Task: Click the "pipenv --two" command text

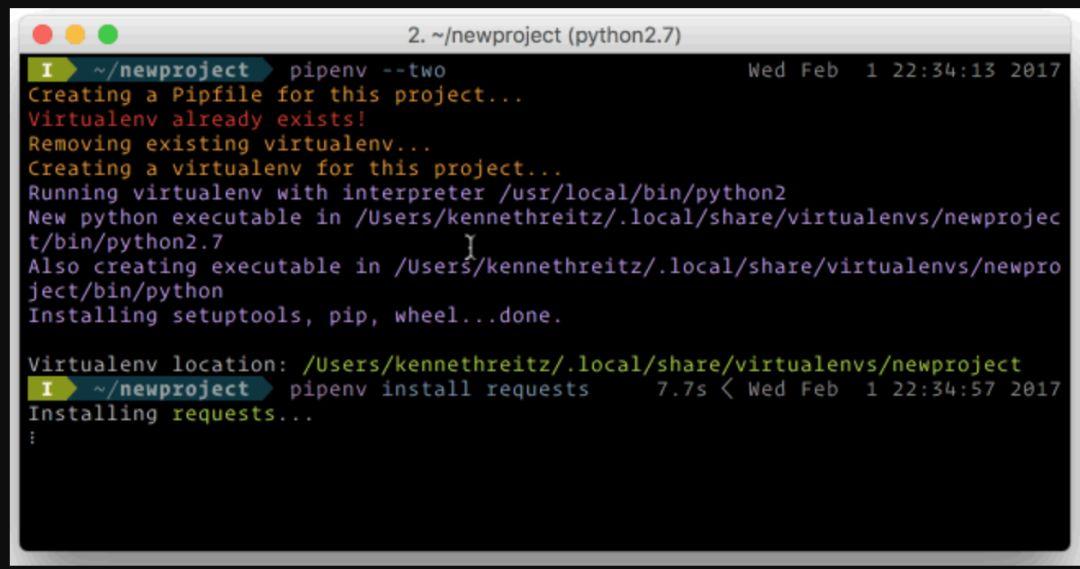Action: click(367, 70)
